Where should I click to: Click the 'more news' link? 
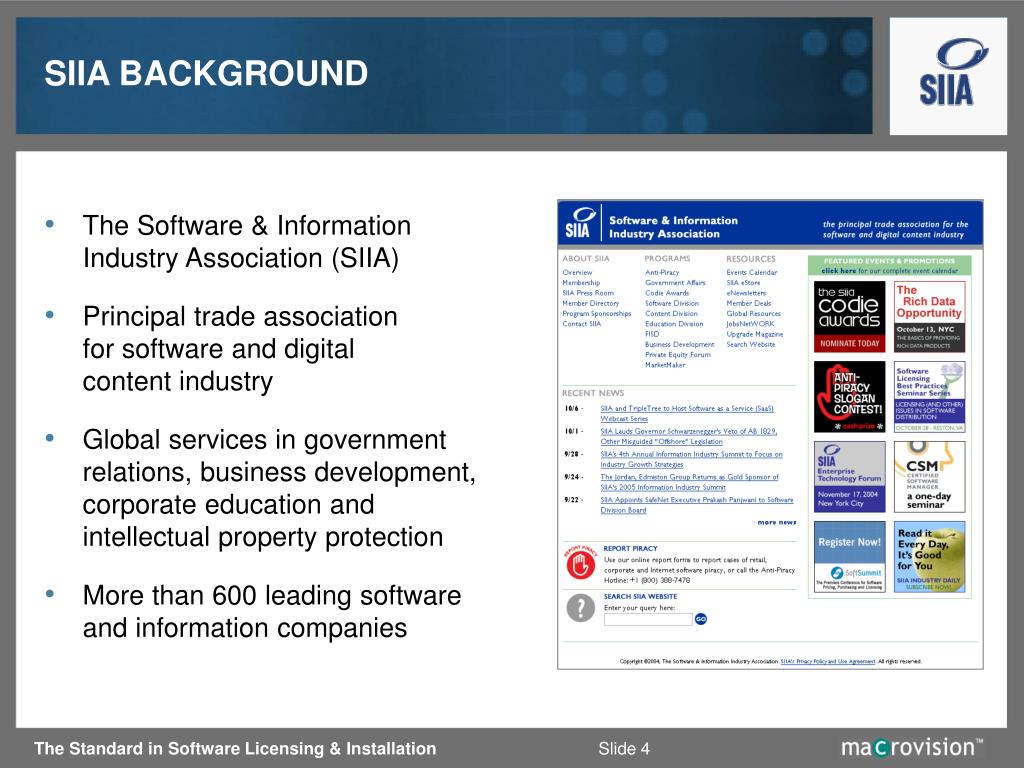tap(776, 522)
